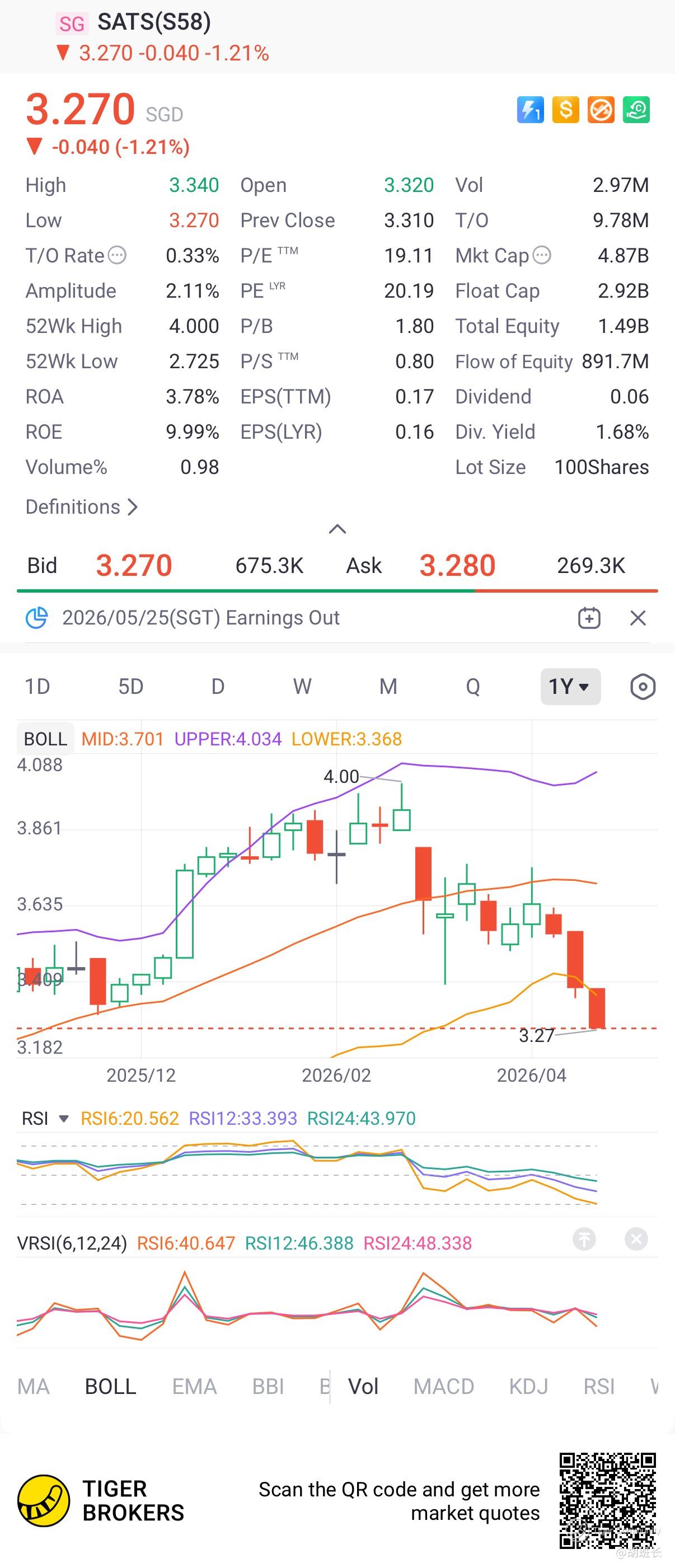675x1568 pixels.
Task: Tap the green hand-coin icon
Action: click(636, 110)
